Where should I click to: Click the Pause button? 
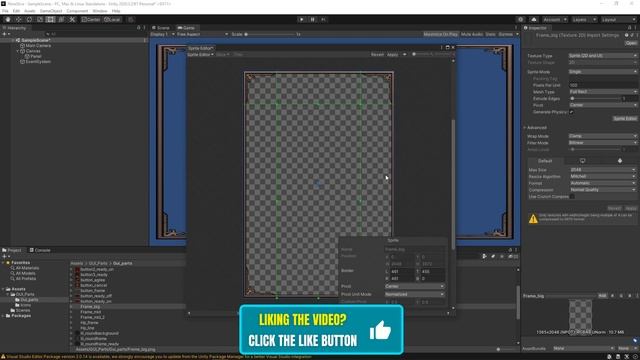(x=313, y=20)
